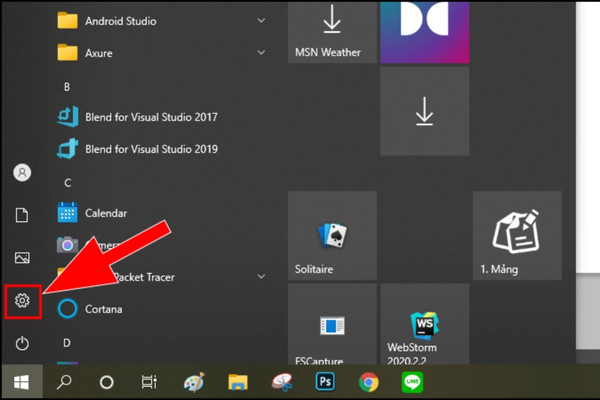Open the WebStorm 2020.2.2 tile

coord(425,324)
